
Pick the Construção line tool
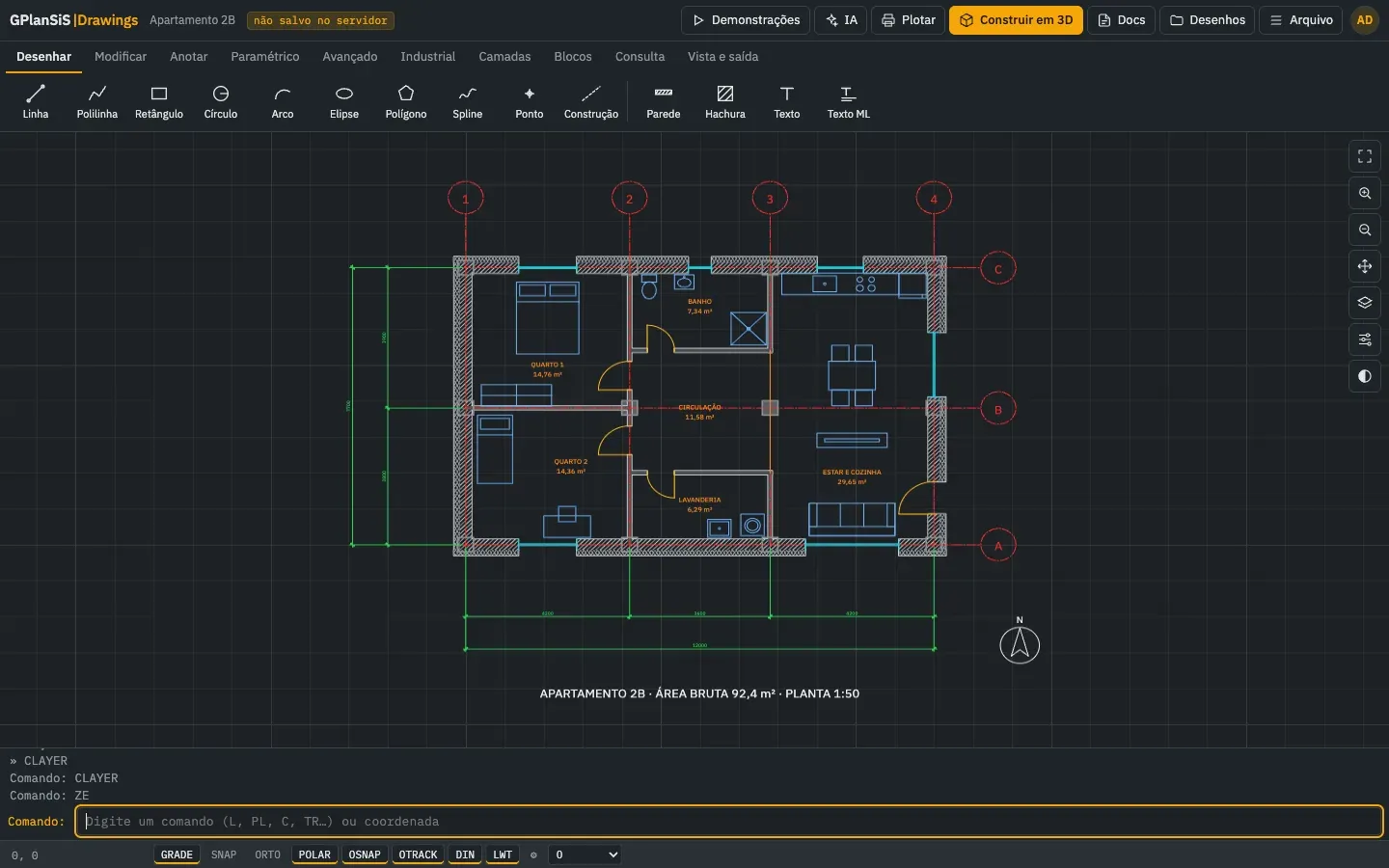tap(591, 101)
